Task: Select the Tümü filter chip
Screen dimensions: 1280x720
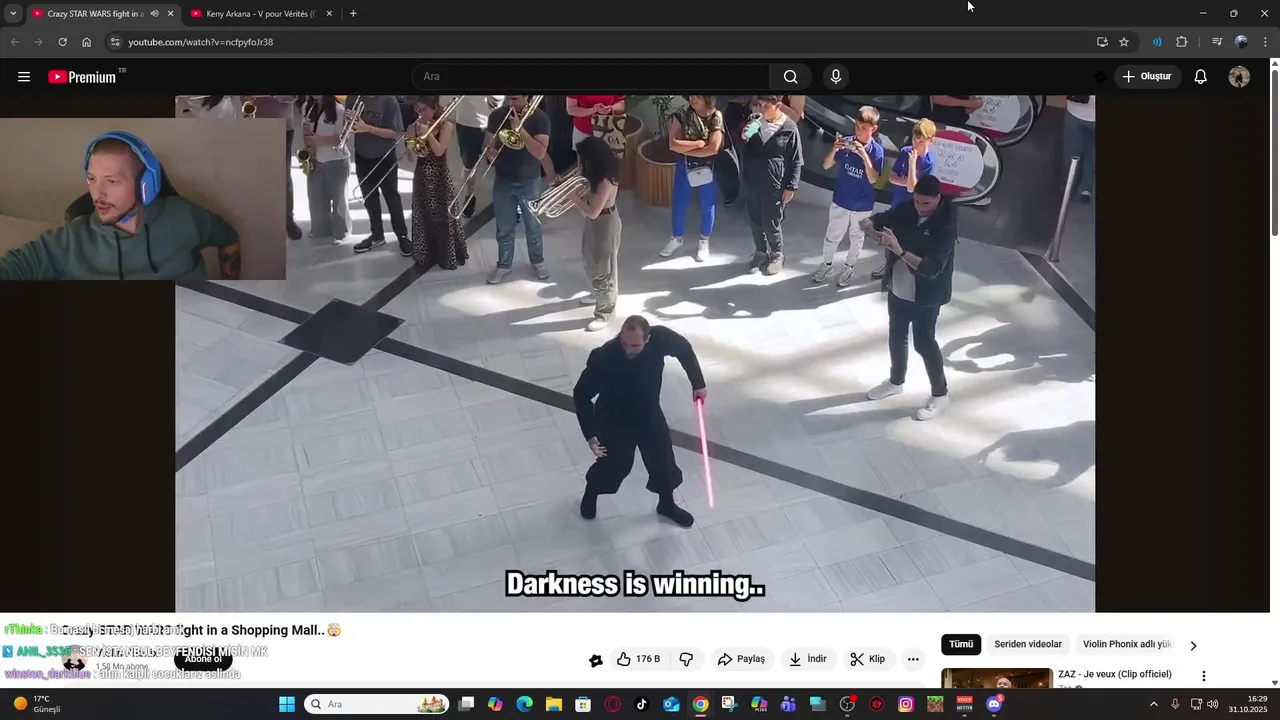Action: [961, 645]
